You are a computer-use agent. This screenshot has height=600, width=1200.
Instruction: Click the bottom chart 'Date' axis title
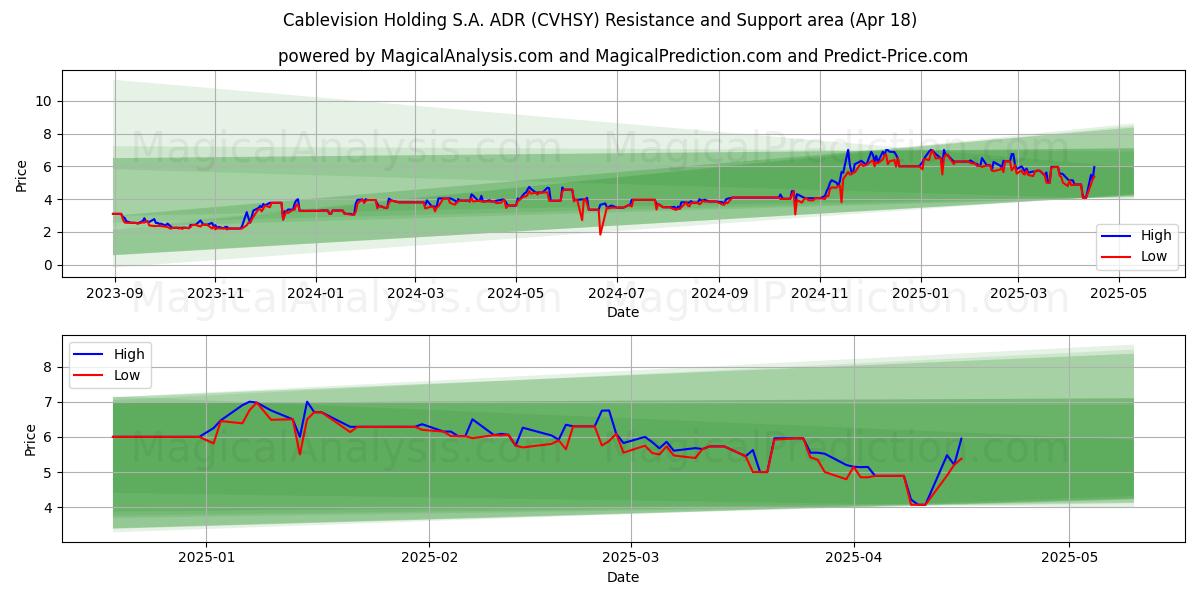[x=623, y=577]
